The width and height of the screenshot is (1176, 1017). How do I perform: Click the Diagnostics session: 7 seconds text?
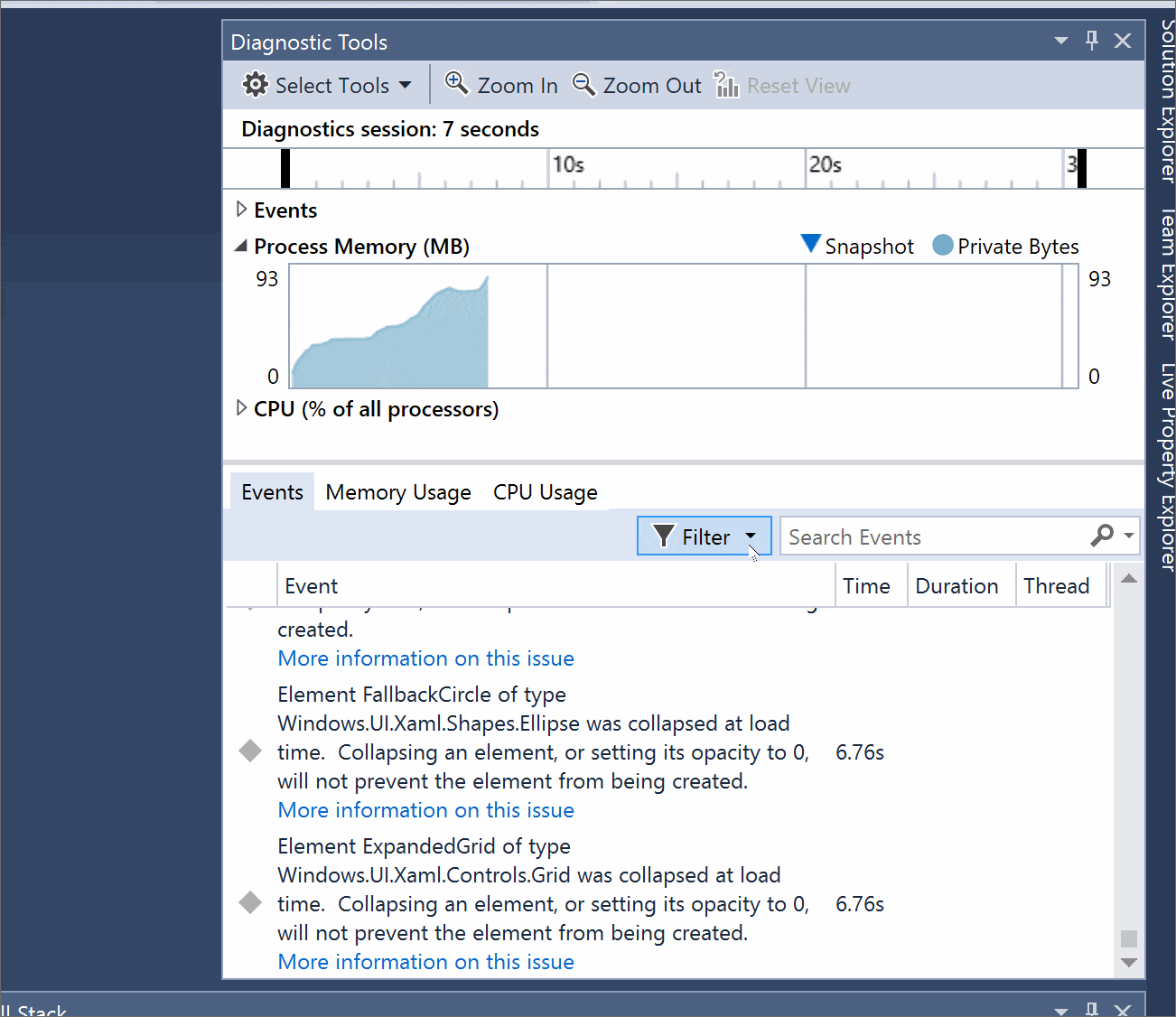coord(390,129)
